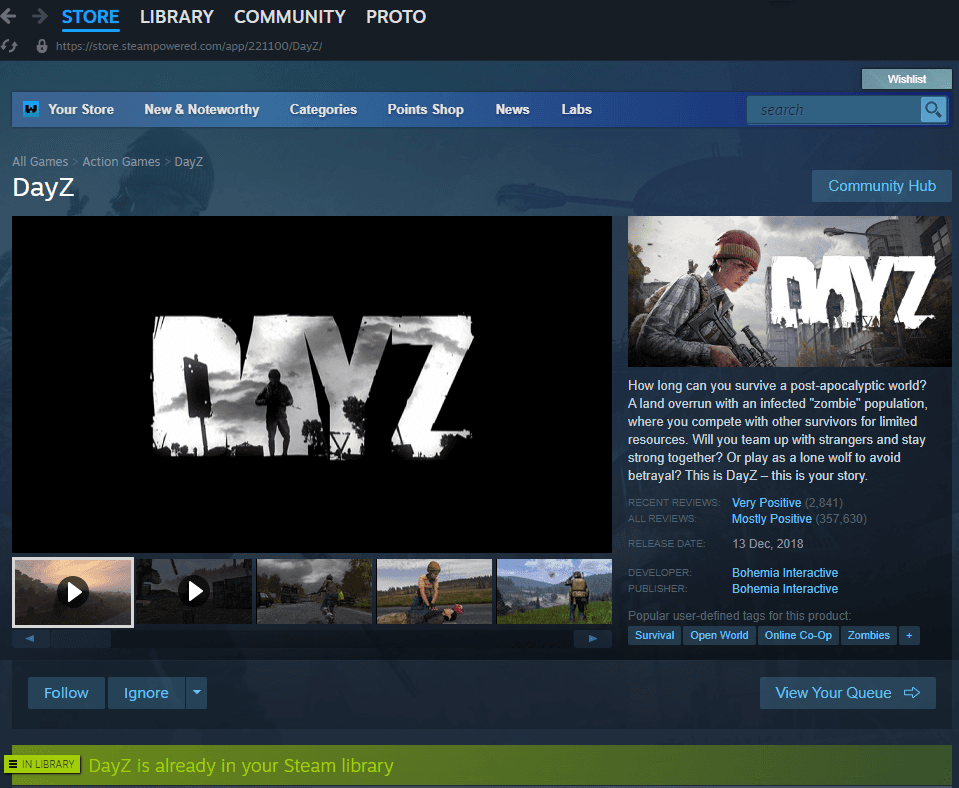Screen dimensions: 959x788
Task: Open the Labs menu
Action: coord(577,110)
